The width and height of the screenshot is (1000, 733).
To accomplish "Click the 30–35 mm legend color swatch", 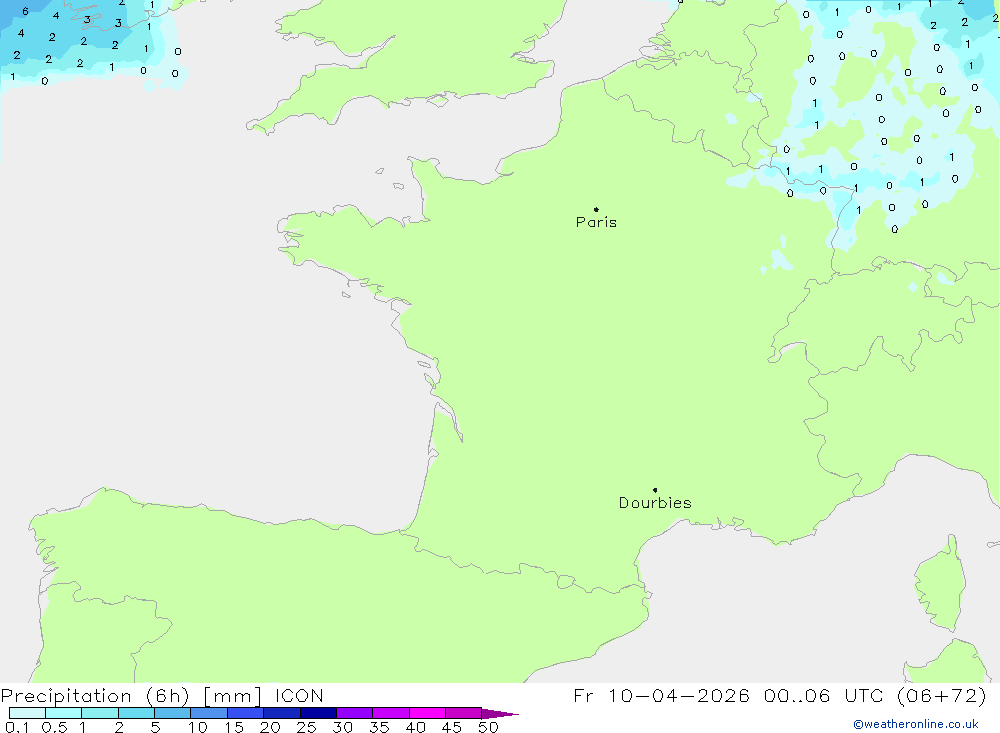I will click(x=355, y=713).
